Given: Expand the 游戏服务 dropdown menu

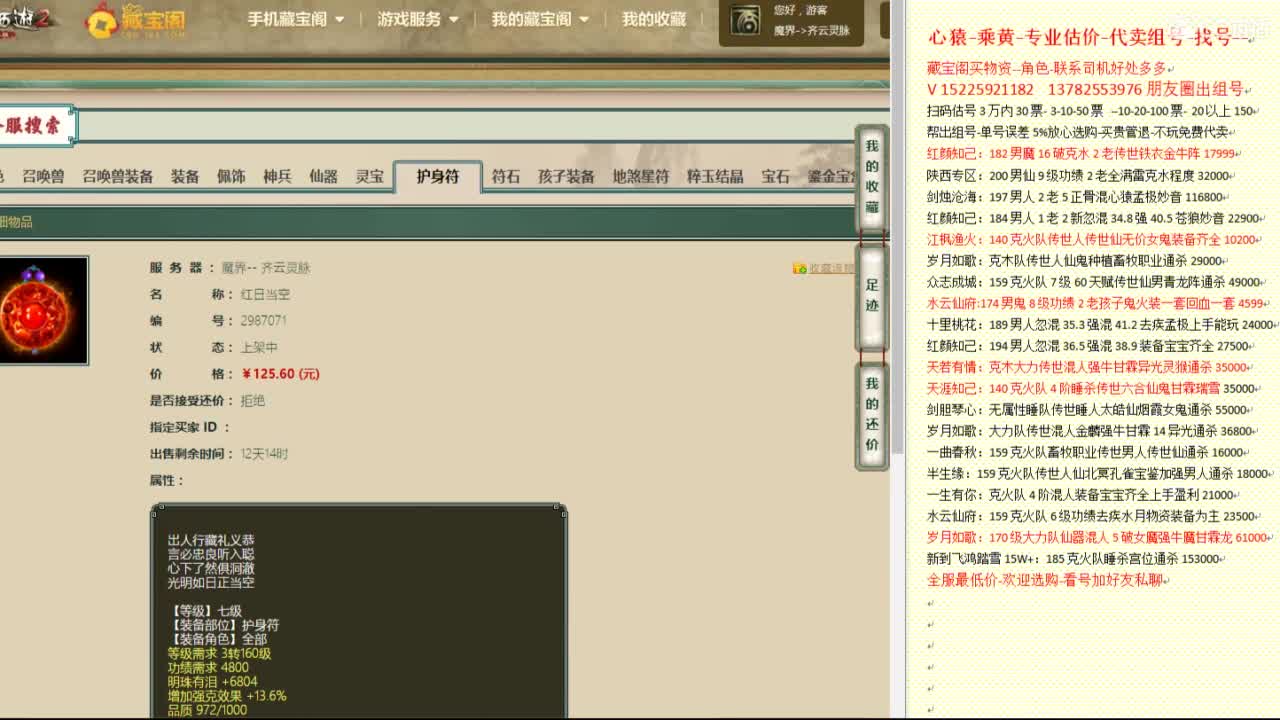Looking at the screenshot, I should pos(418,19).
